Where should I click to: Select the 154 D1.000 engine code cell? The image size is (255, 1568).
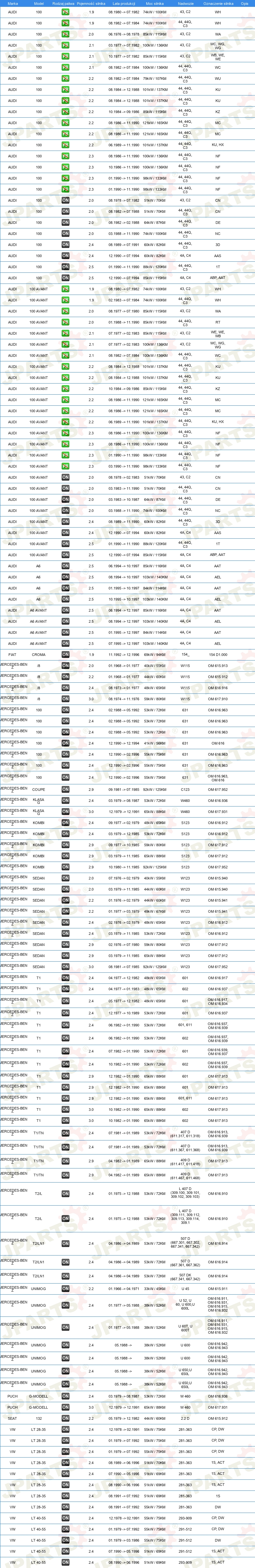[218, 654]
